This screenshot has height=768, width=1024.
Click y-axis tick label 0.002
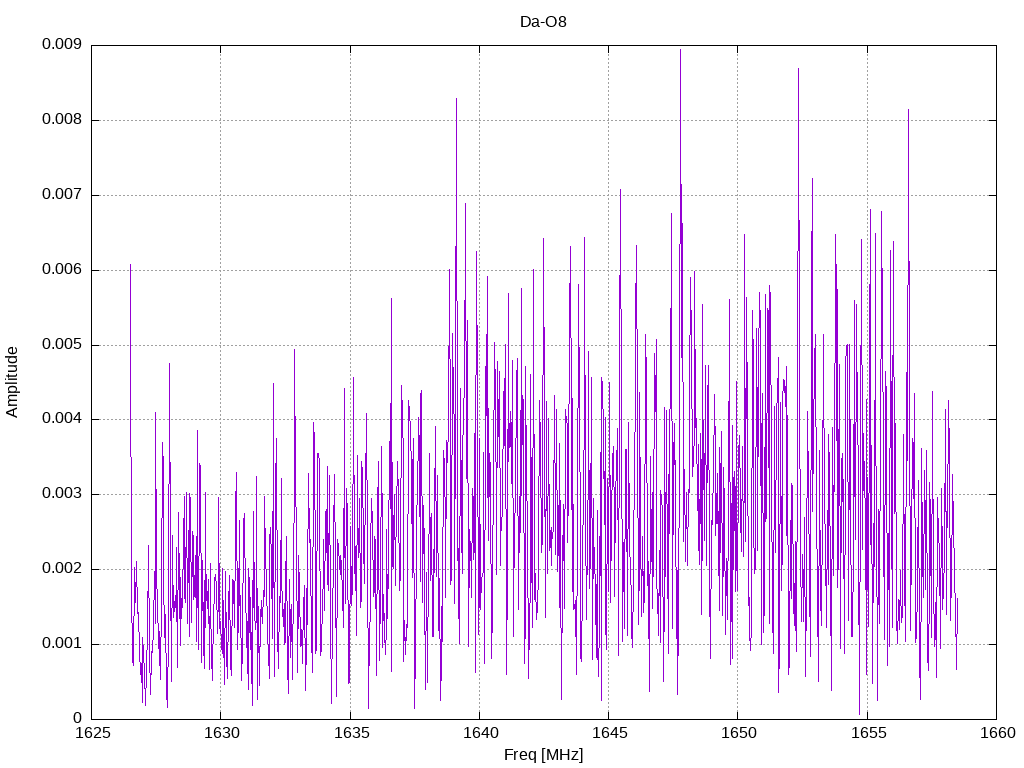62,569
